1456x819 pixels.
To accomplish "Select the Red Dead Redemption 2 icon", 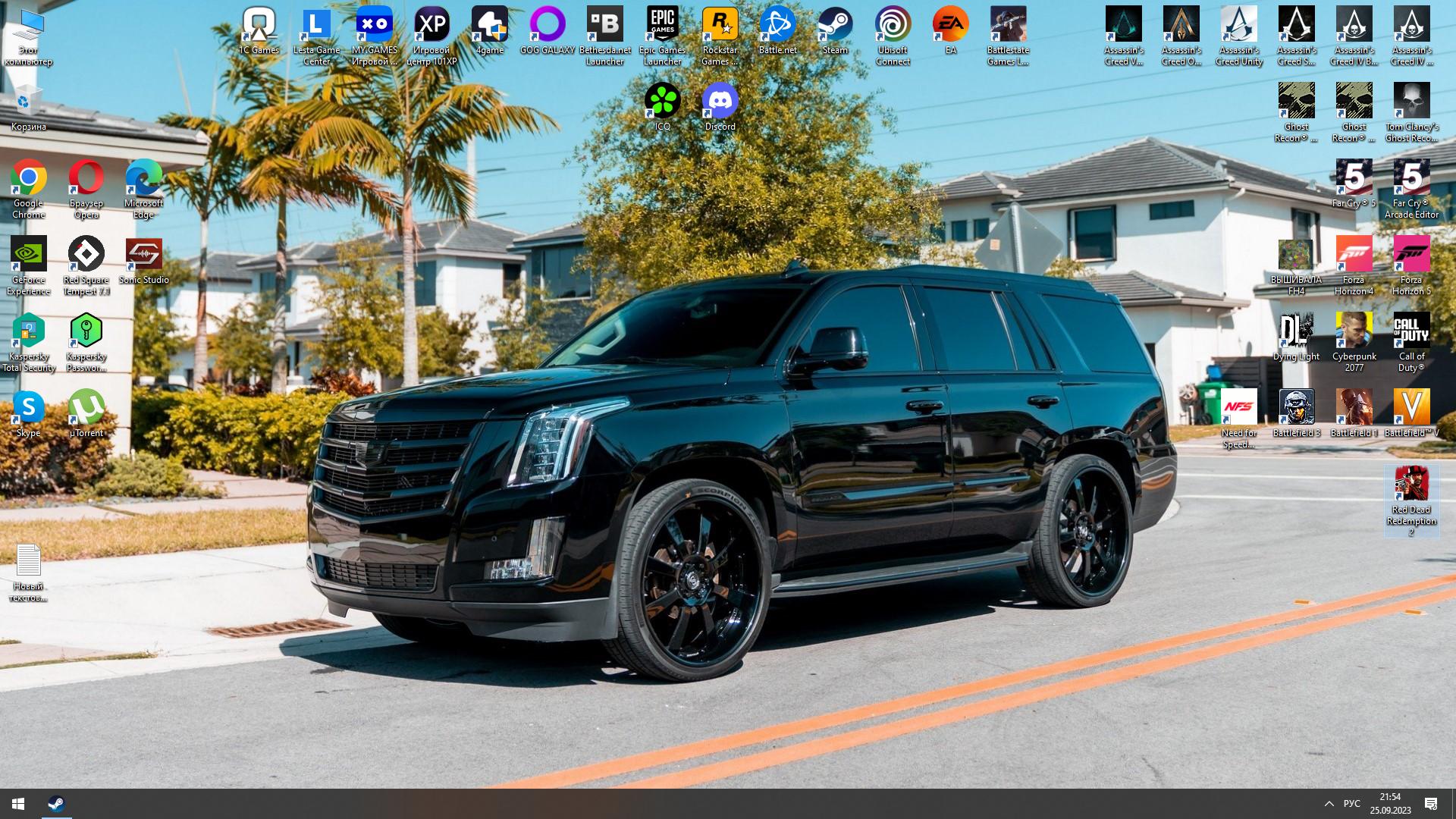I will pyautogui.click(x=1411, y=485).
